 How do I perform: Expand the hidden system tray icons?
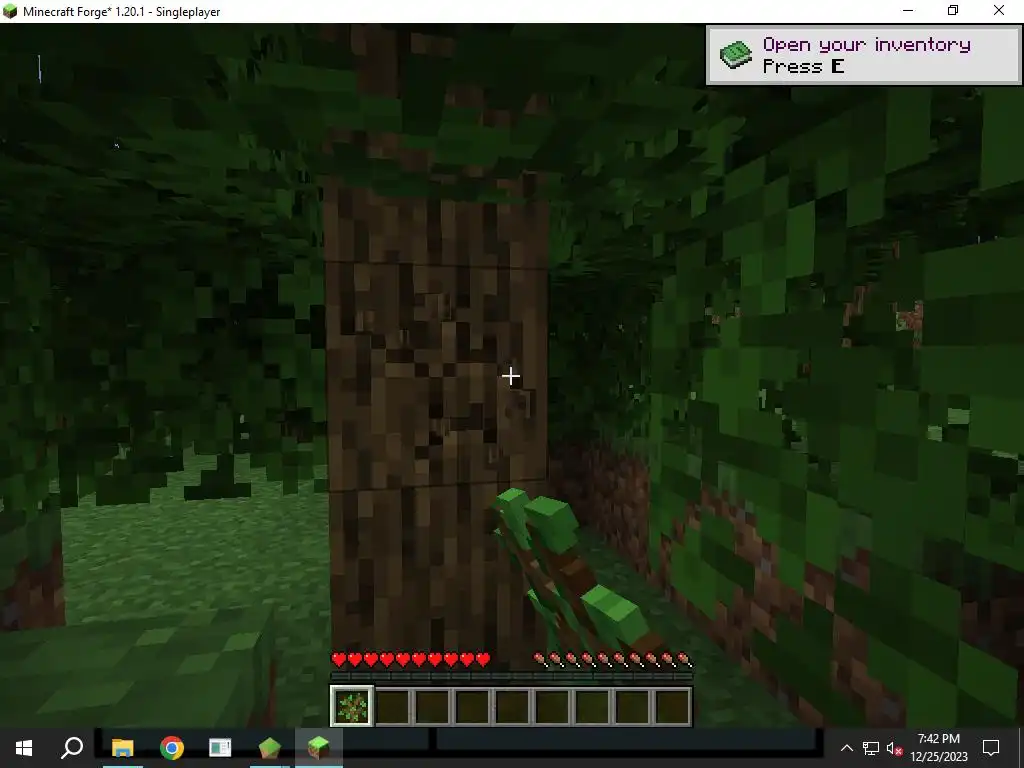point(846,748)
